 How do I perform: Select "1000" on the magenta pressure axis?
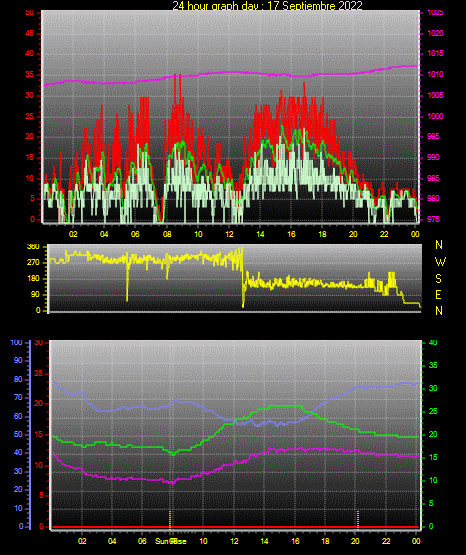tap(435, 116)
